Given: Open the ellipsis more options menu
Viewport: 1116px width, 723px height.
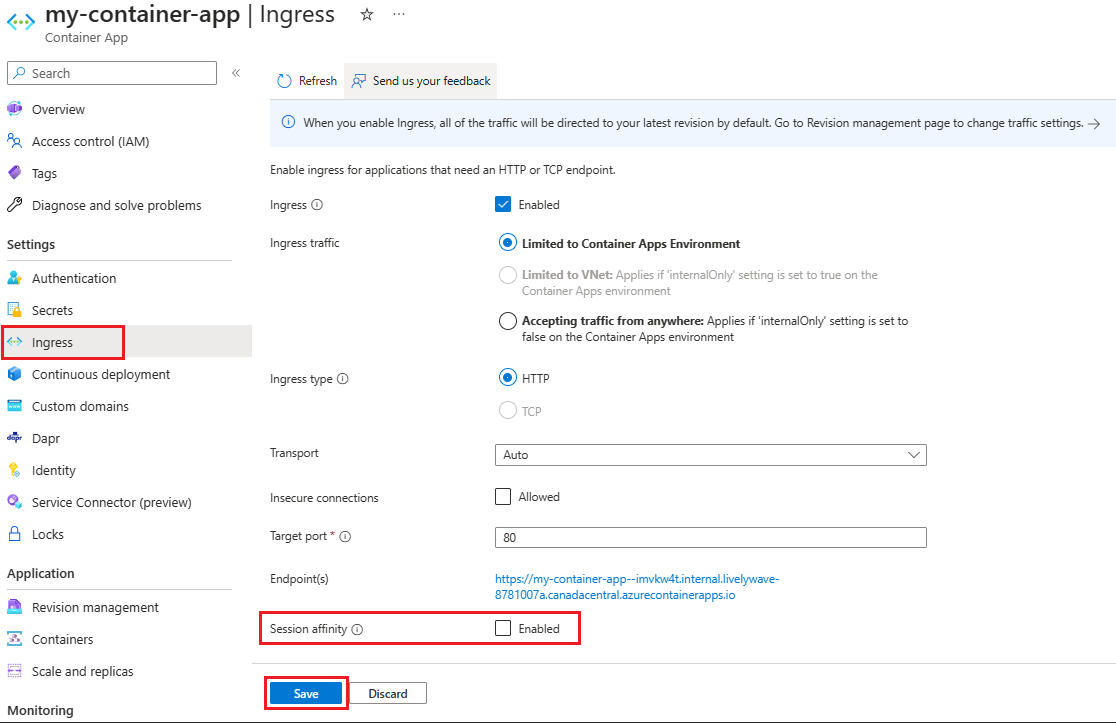Looking at the screenshot, I should [x=399, y=14].
